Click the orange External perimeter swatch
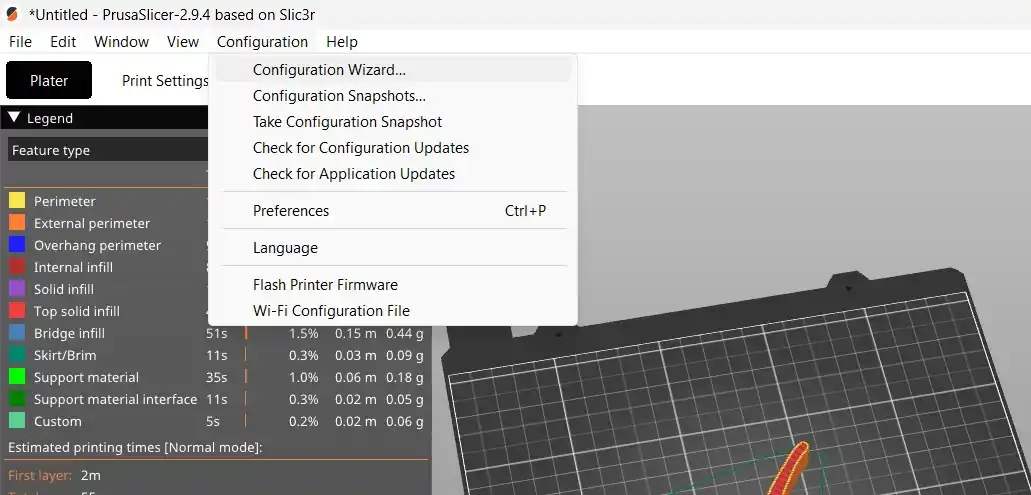 pos(17,223)
